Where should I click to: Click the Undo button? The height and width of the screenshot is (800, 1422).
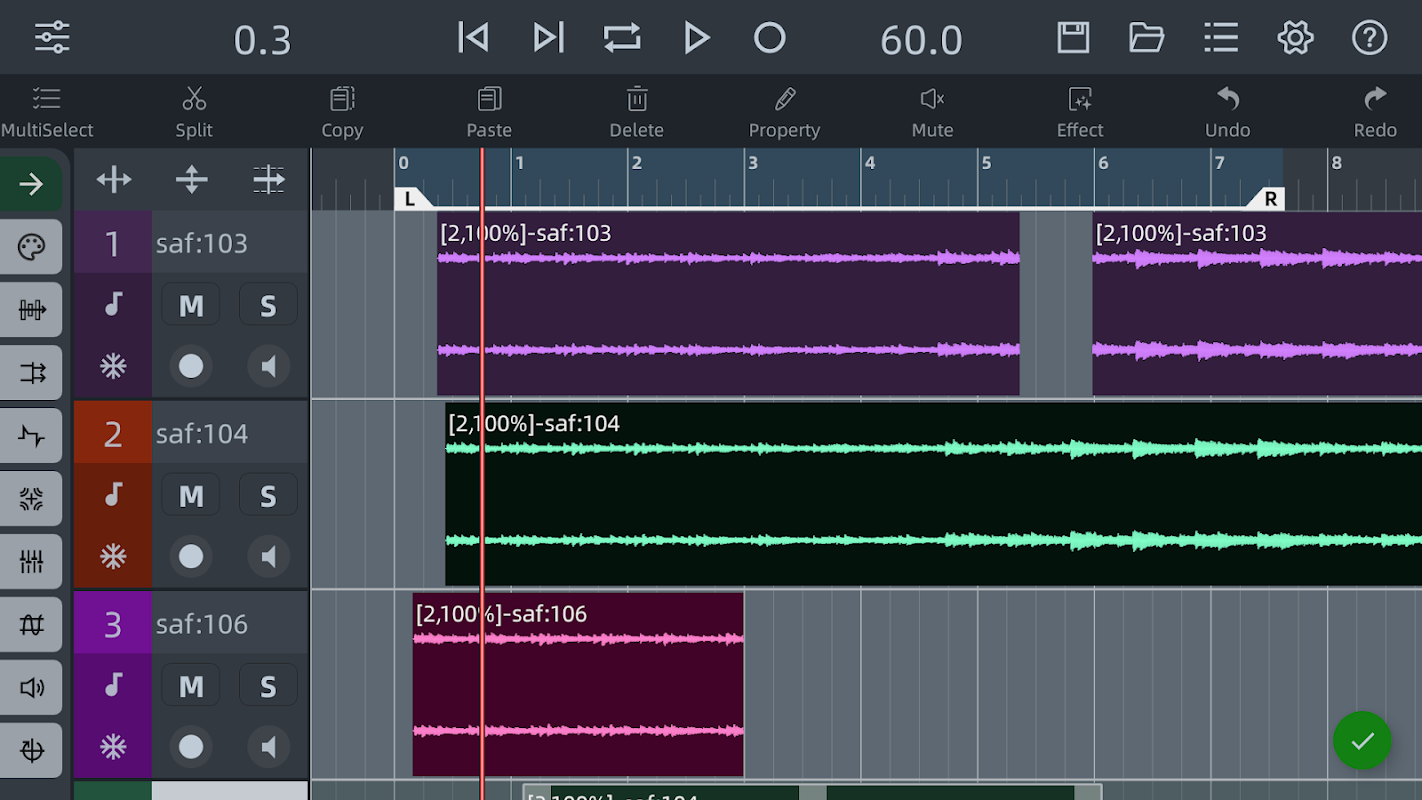pos(1227,111)
